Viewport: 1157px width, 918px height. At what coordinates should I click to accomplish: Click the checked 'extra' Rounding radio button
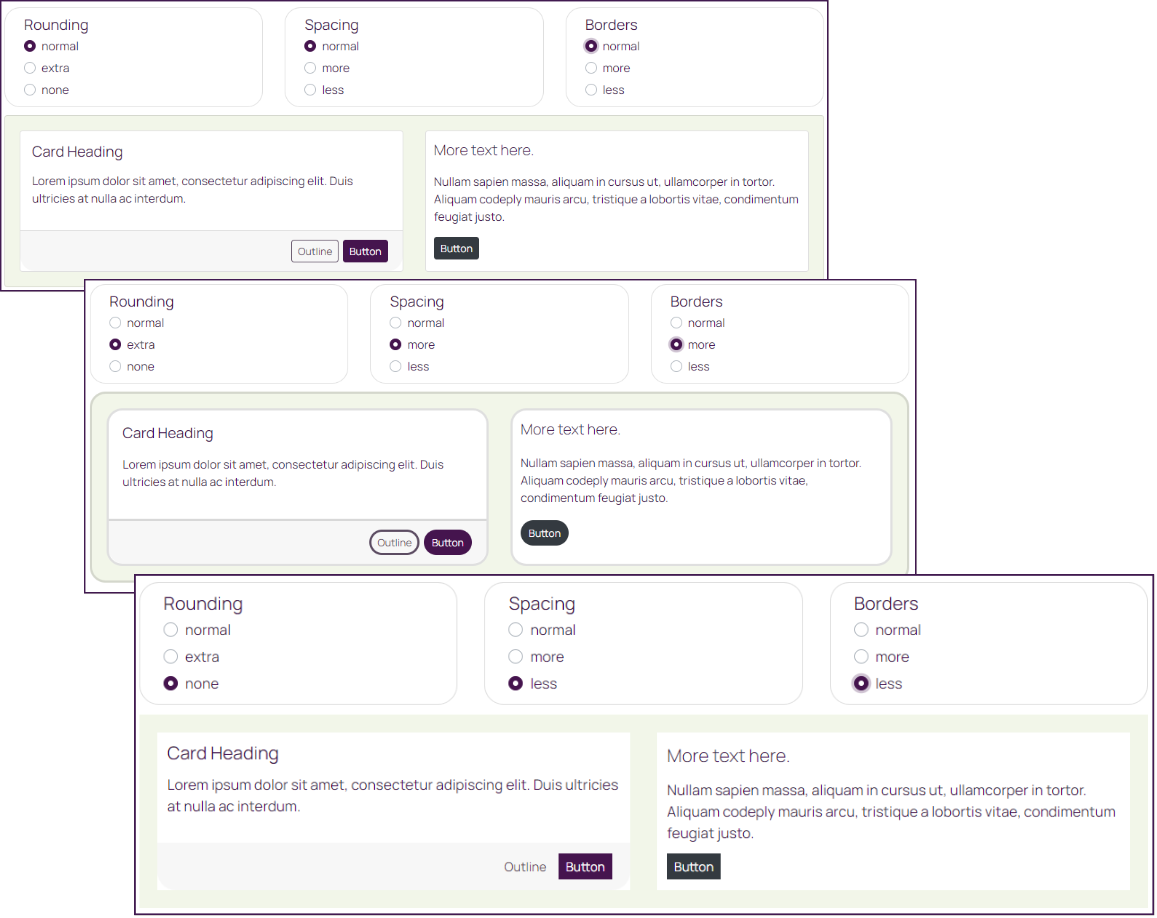coord(115,345)
